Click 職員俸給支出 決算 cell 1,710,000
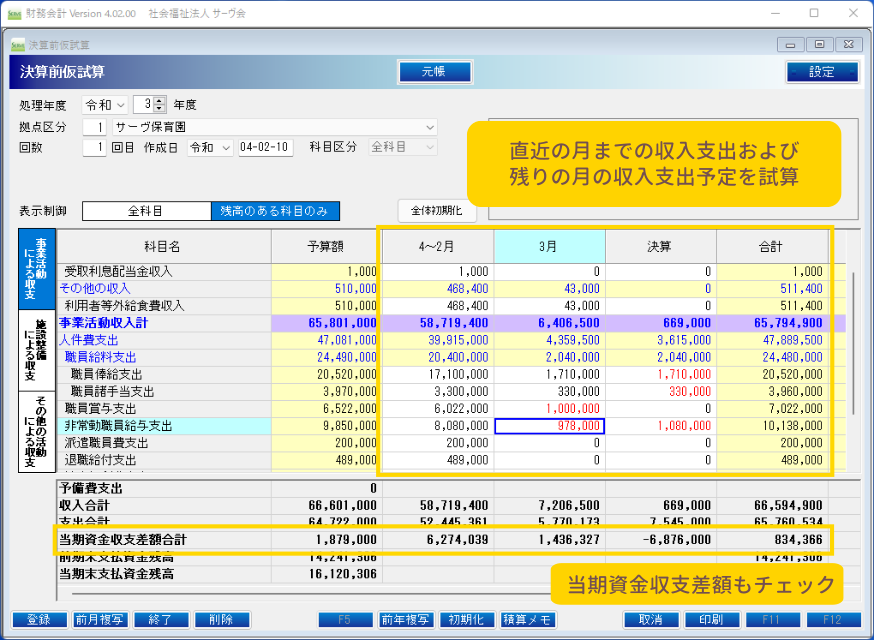Viewport: 874px width, 640px height. [661, 375]
